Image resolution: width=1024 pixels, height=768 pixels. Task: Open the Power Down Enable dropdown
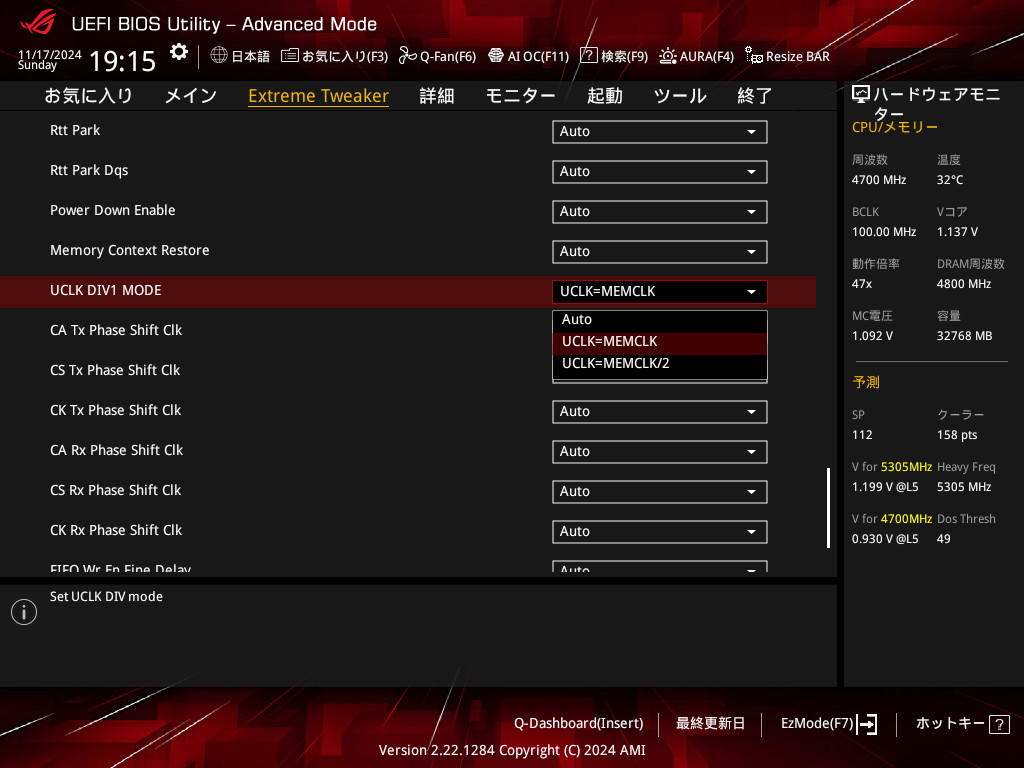click(660, 211)
